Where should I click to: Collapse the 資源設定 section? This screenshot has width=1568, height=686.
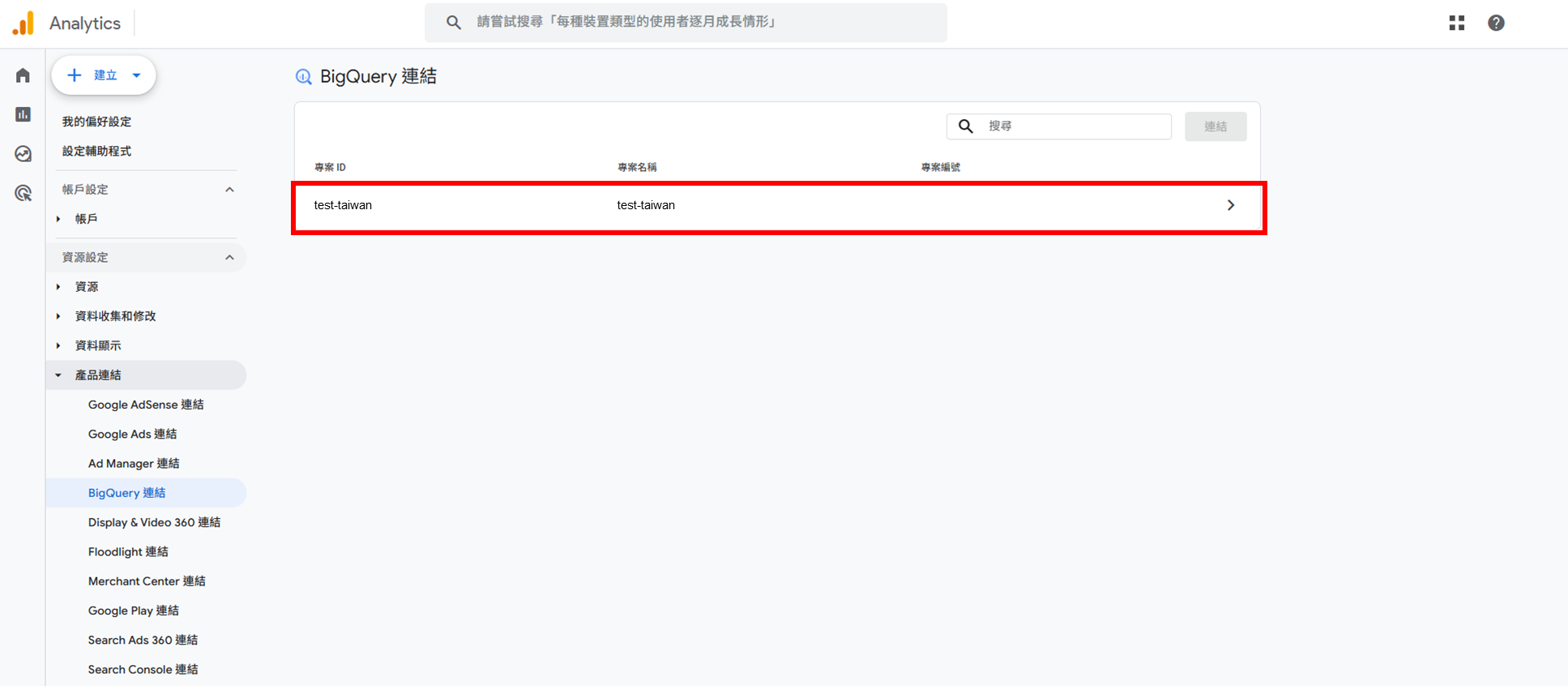click(229, 258)
